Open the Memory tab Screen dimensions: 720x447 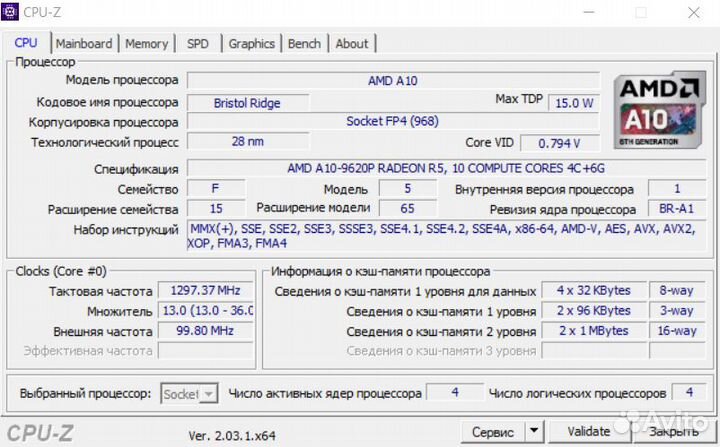pos(146,44)
